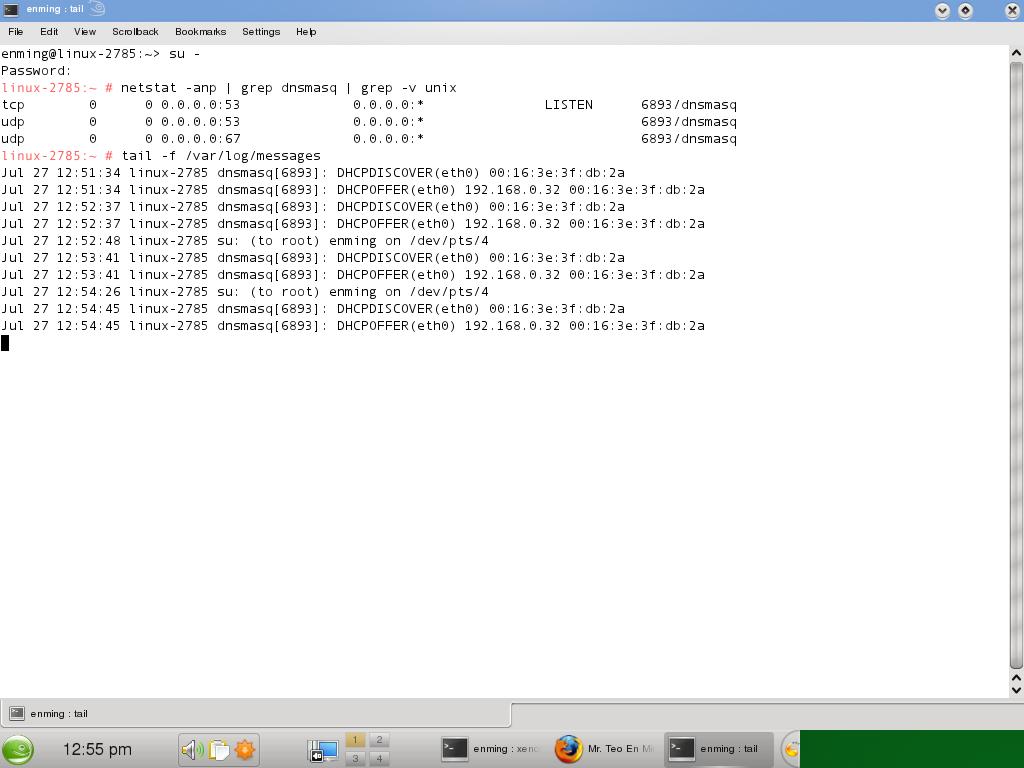
Task: Click the terminal scrollbar up arrow
Action: click(x=1016, y=52)
